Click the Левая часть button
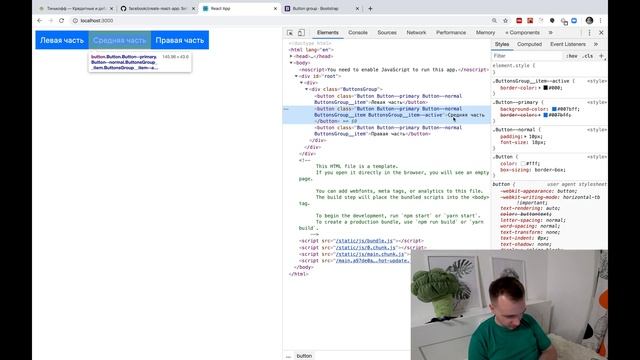Screen dimensions: 640x360 (x=62, y=40)
